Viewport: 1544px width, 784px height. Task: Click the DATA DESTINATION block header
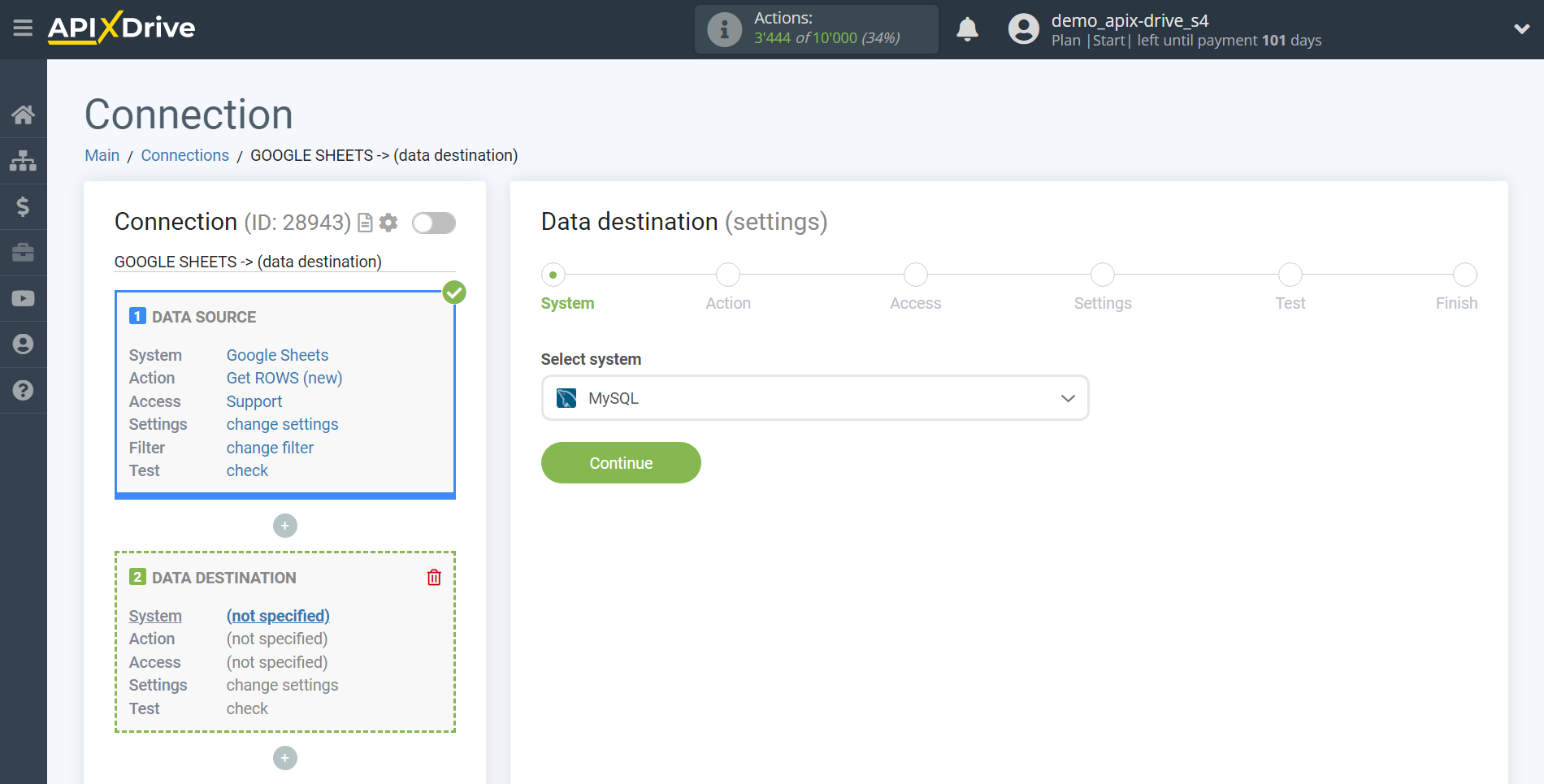pos(224,578)
